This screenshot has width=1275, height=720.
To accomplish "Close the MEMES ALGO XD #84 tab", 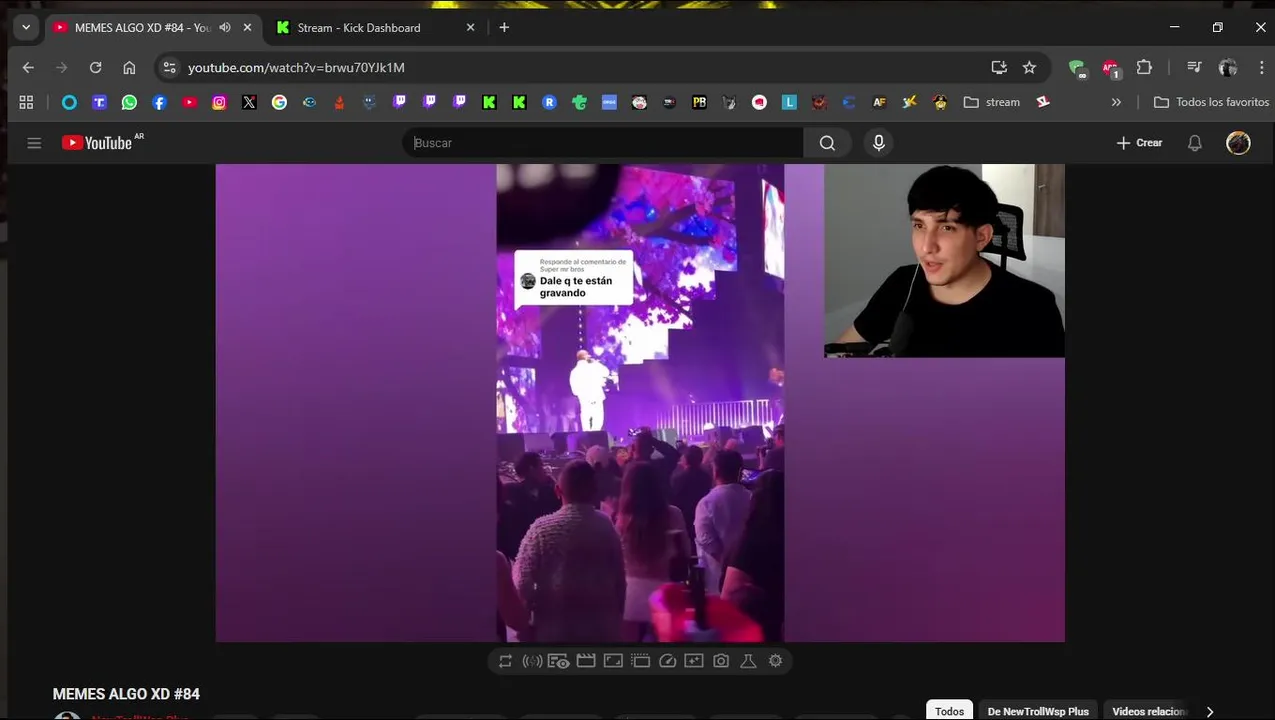I will coord(247,28).
